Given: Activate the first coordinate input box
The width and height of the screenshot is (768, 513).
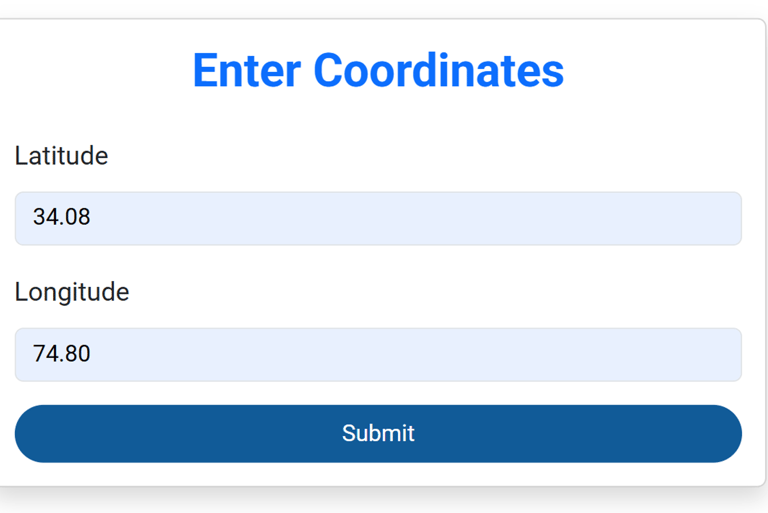Looking at the screenshot, I should pos(378,218).
